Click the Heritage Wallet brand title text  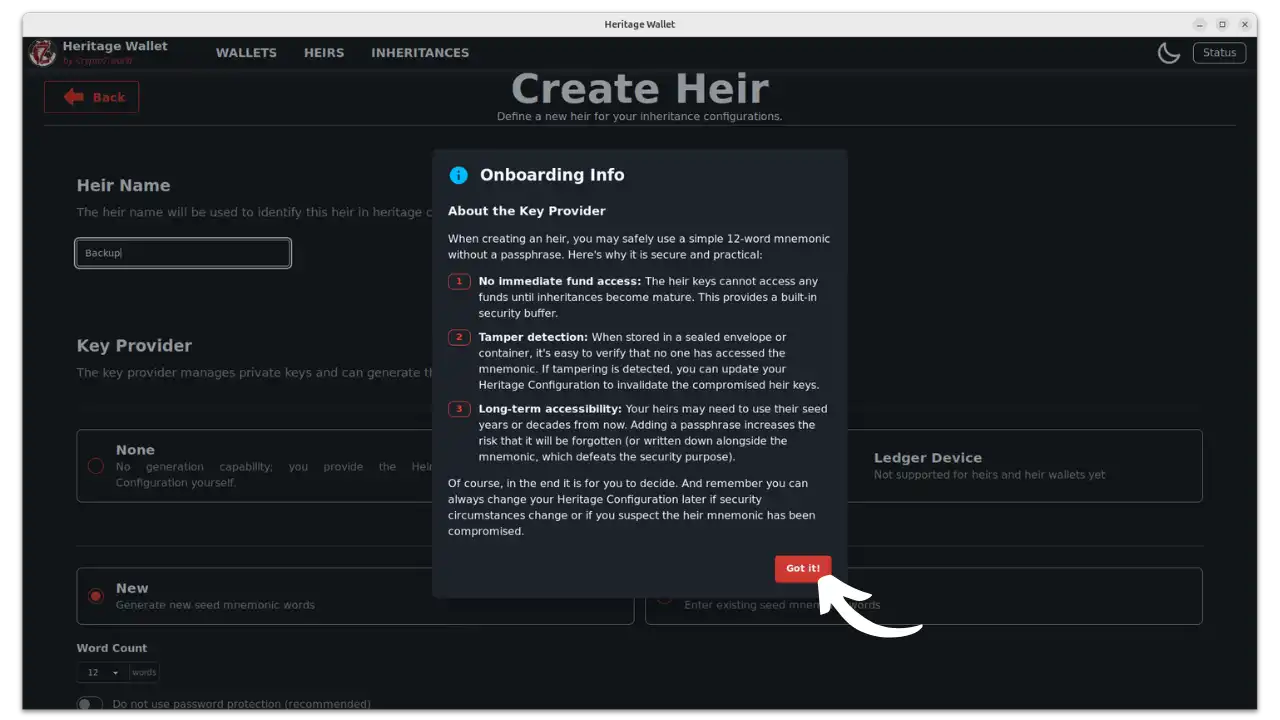(x=115, y=46)
